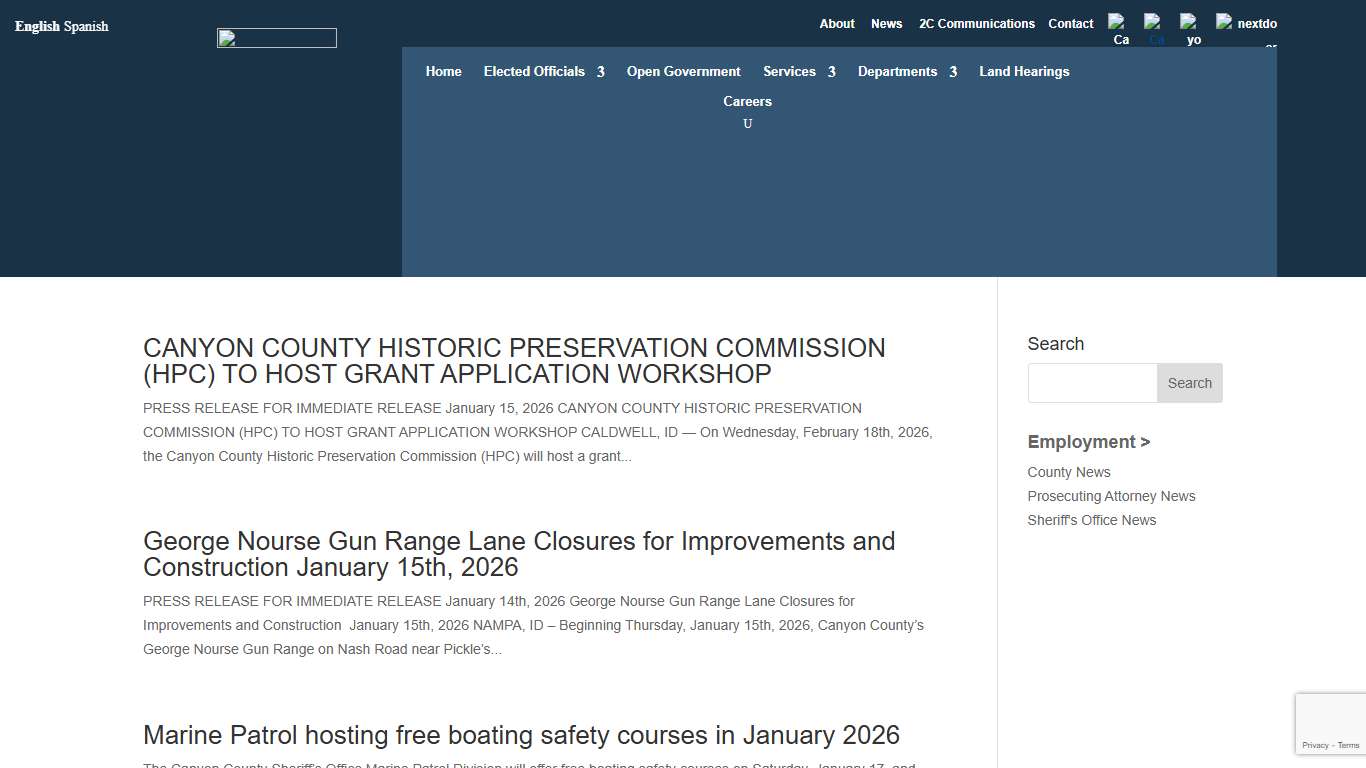Switch language to Spanish
This screenshot has height=768, width=1366.
(x=86, y=26)
